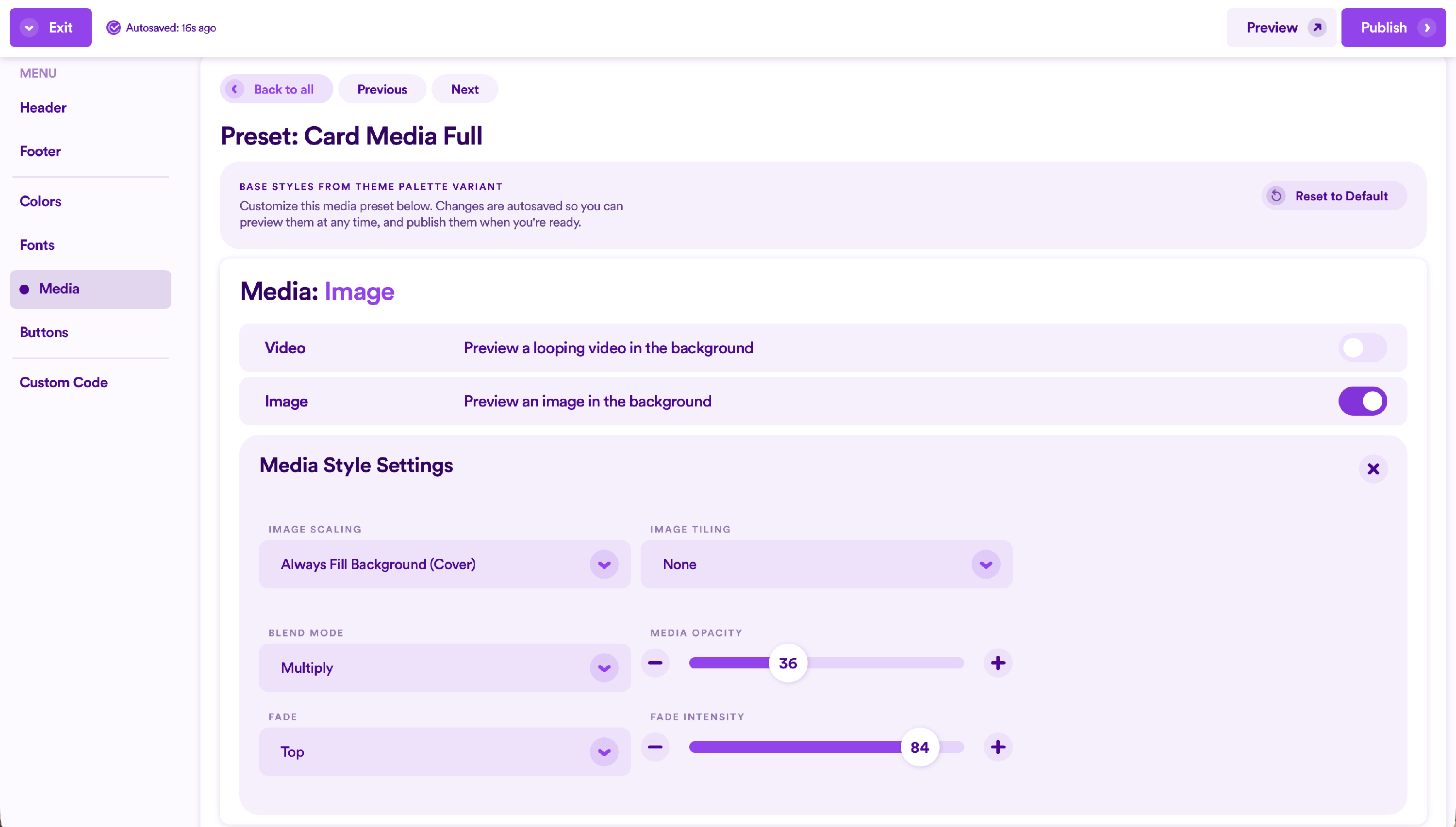Close the Media Style Settings panel

tap(1373, 469)
